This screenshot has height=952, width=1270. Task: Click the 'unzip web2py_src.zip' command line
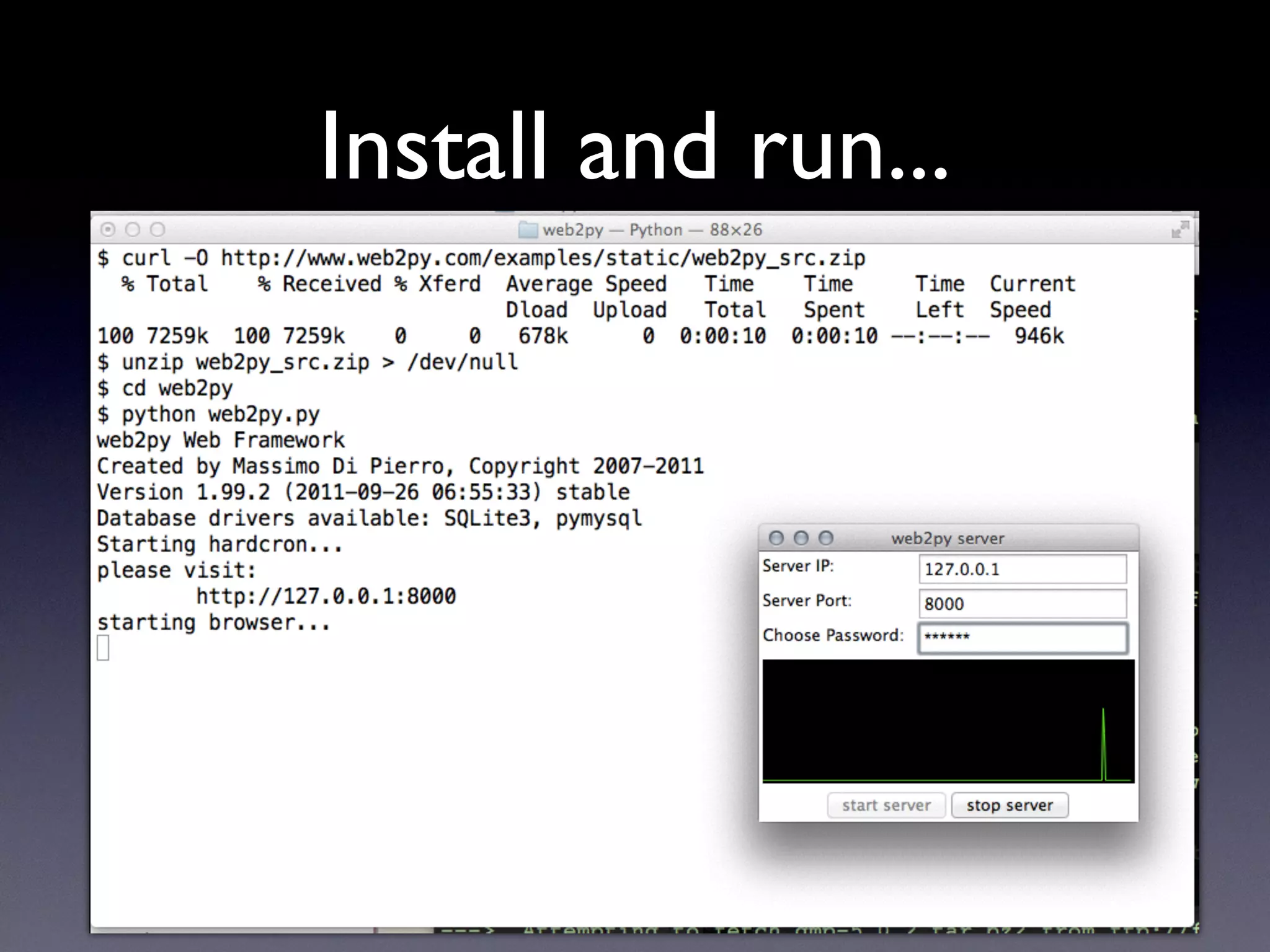308,362
